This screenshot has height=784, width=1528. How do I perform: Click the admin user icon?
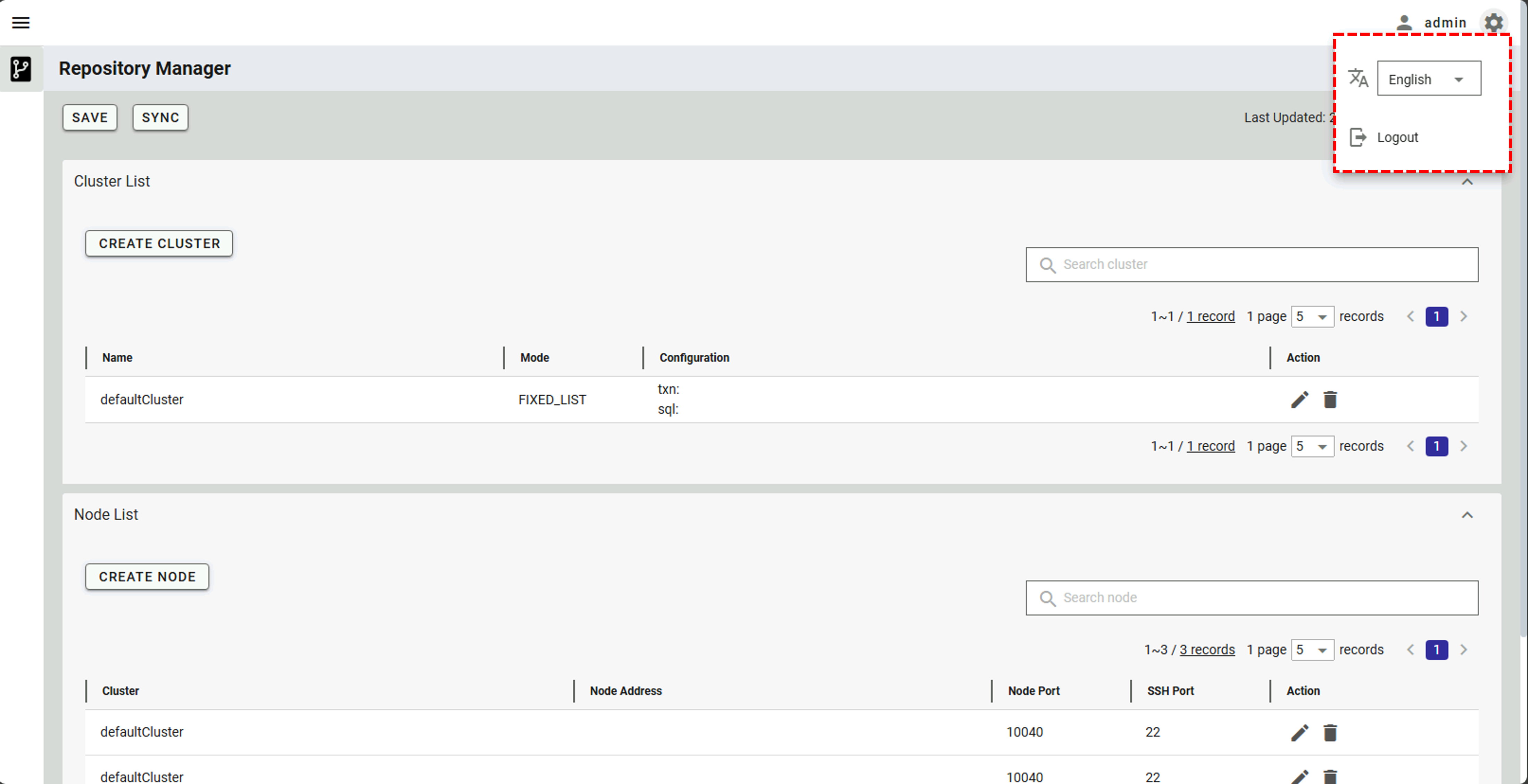click(1403, 23)
